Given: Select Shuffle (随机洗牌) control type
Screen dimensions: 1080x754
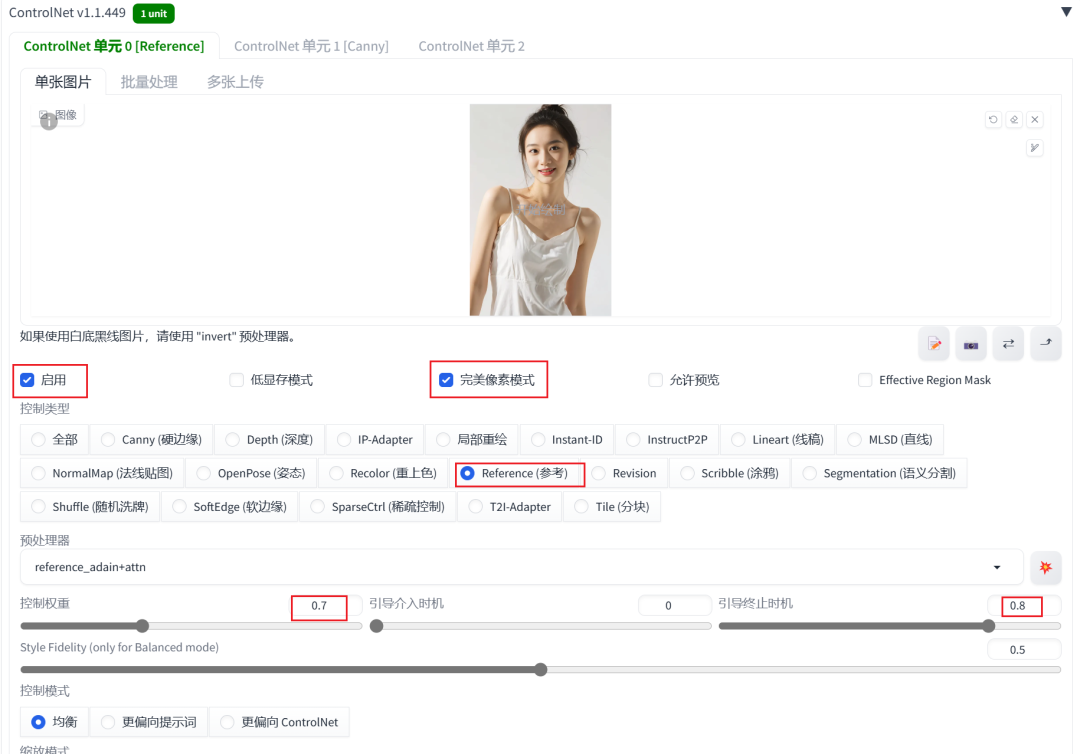Looking at the screenshot, I should point(90,507).
